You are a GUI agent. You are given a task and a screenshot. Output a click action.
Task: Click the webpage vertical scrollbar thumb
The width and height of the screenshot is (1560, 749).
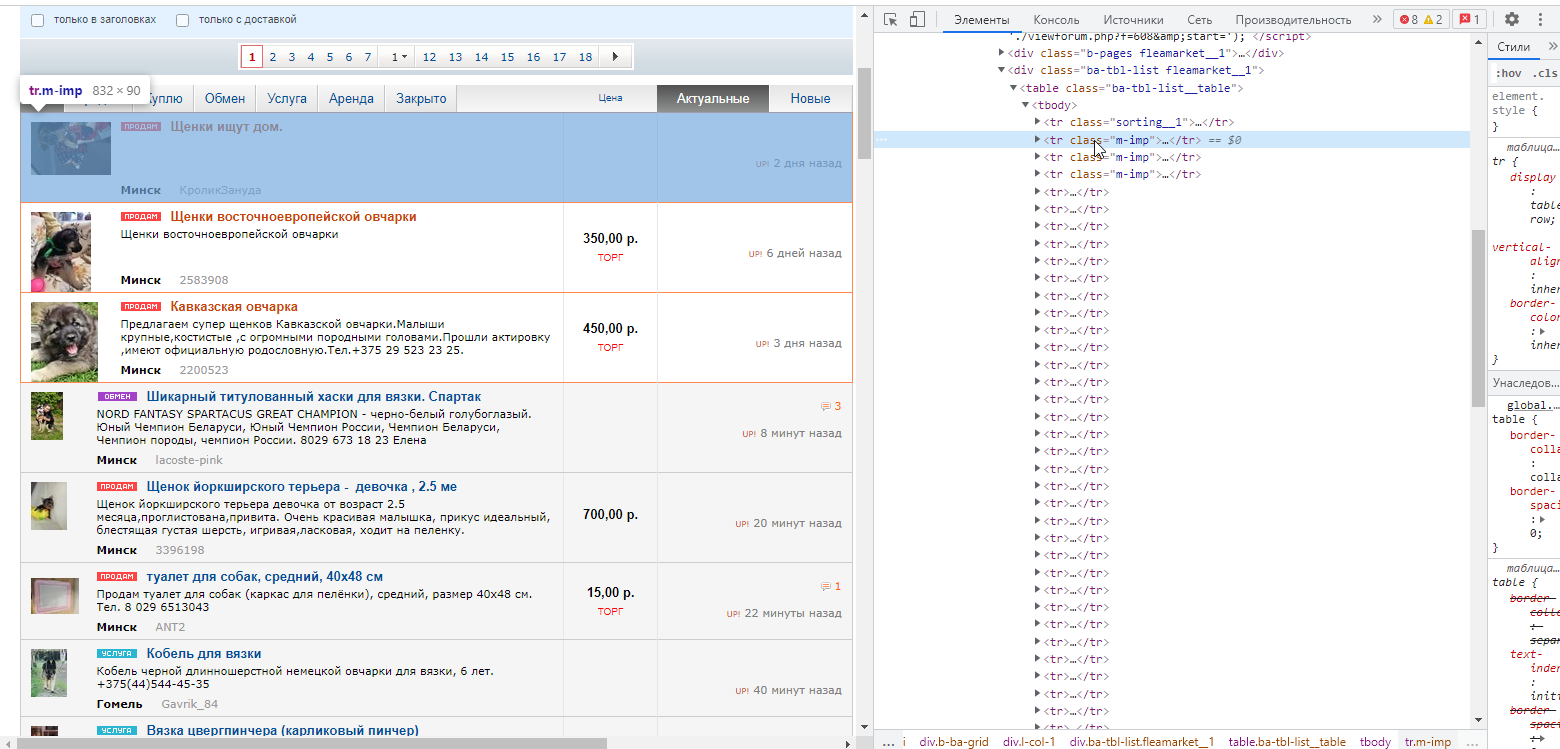coord(864,113)
